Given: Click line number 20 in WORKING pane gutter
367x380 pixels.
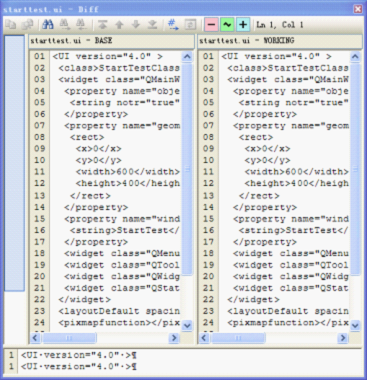Looking at the screenshot, I should (208, 276).
